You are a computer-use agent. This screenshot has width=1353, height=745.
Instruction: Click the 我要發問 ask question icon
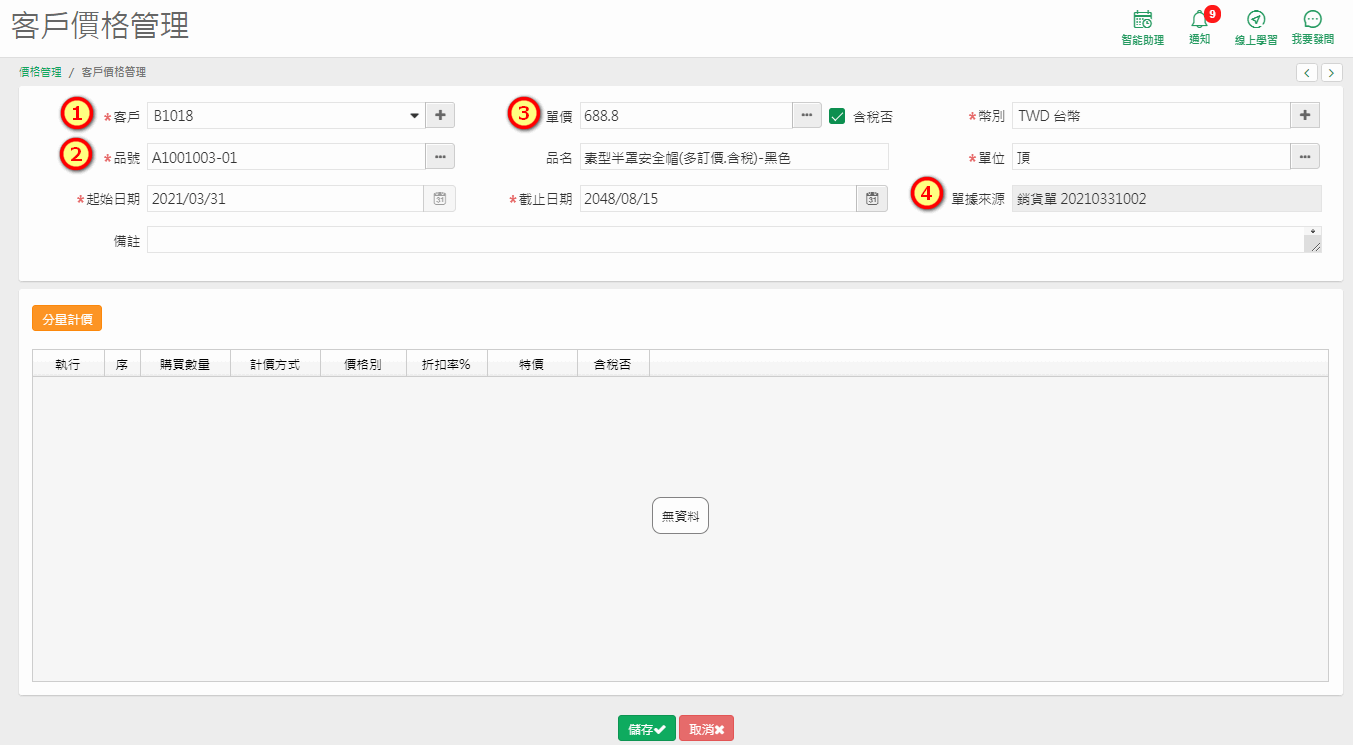pos(1312,28)
